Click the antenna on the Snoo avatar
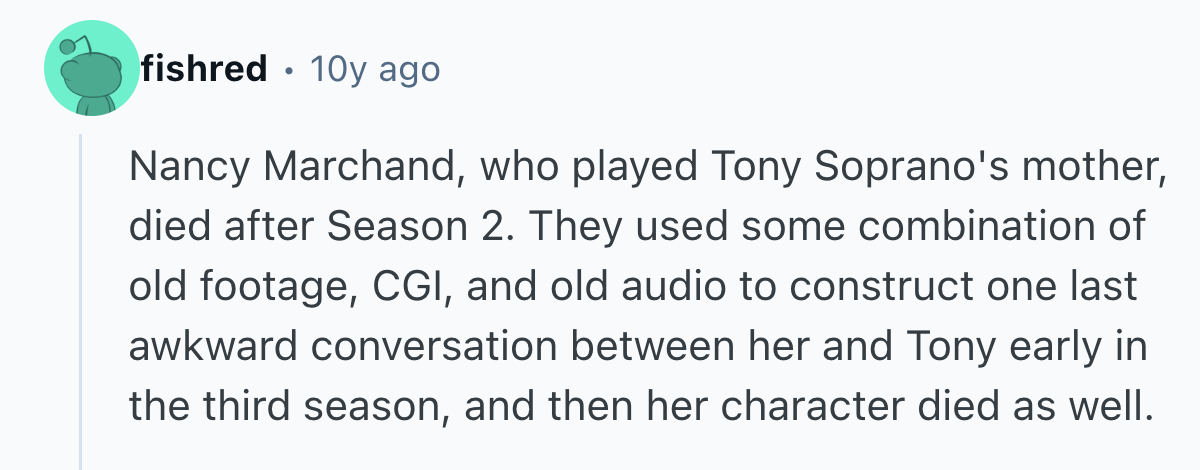Image resolution: width=1200 pixels, height=470 pixels. point(68,47)
